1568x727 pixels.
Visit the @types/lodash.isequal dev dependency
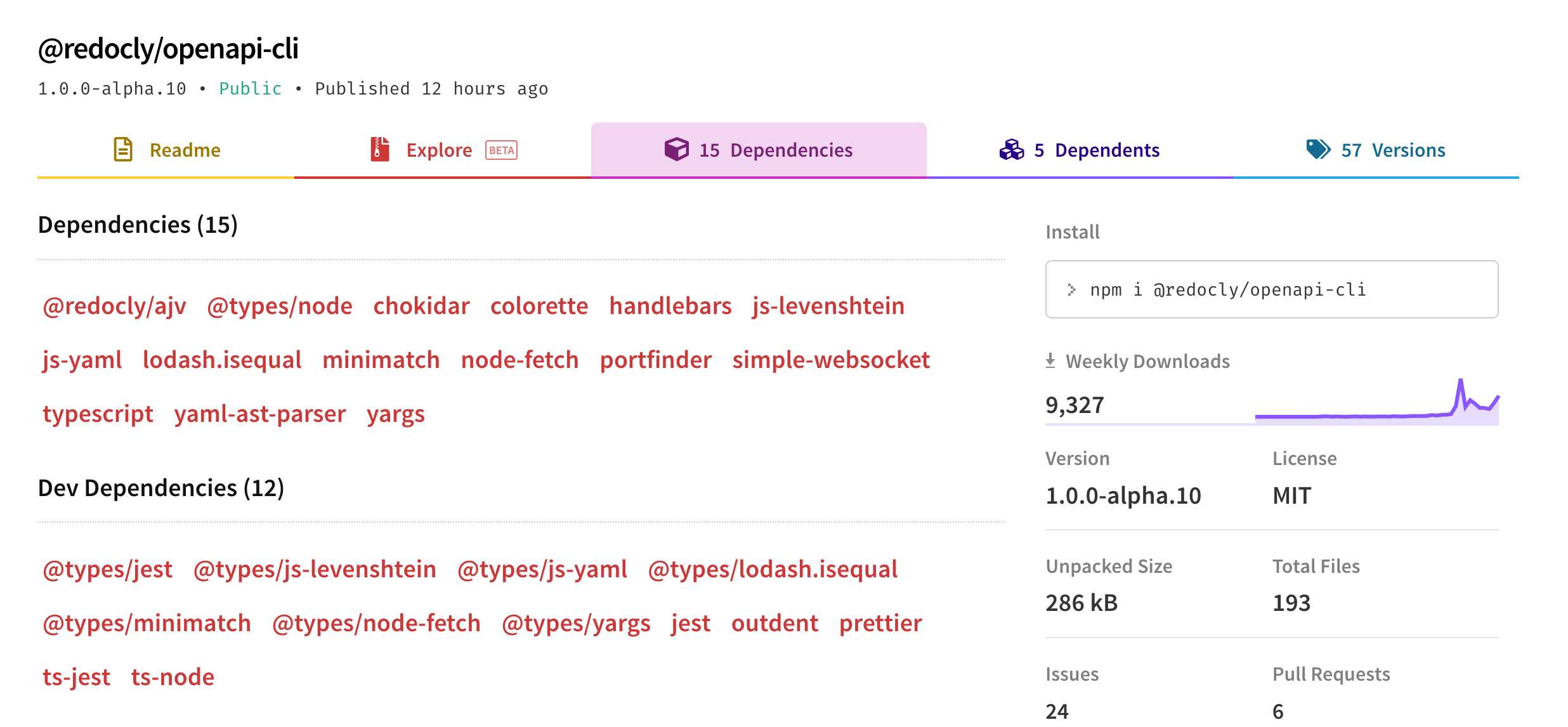pos(772,570)
